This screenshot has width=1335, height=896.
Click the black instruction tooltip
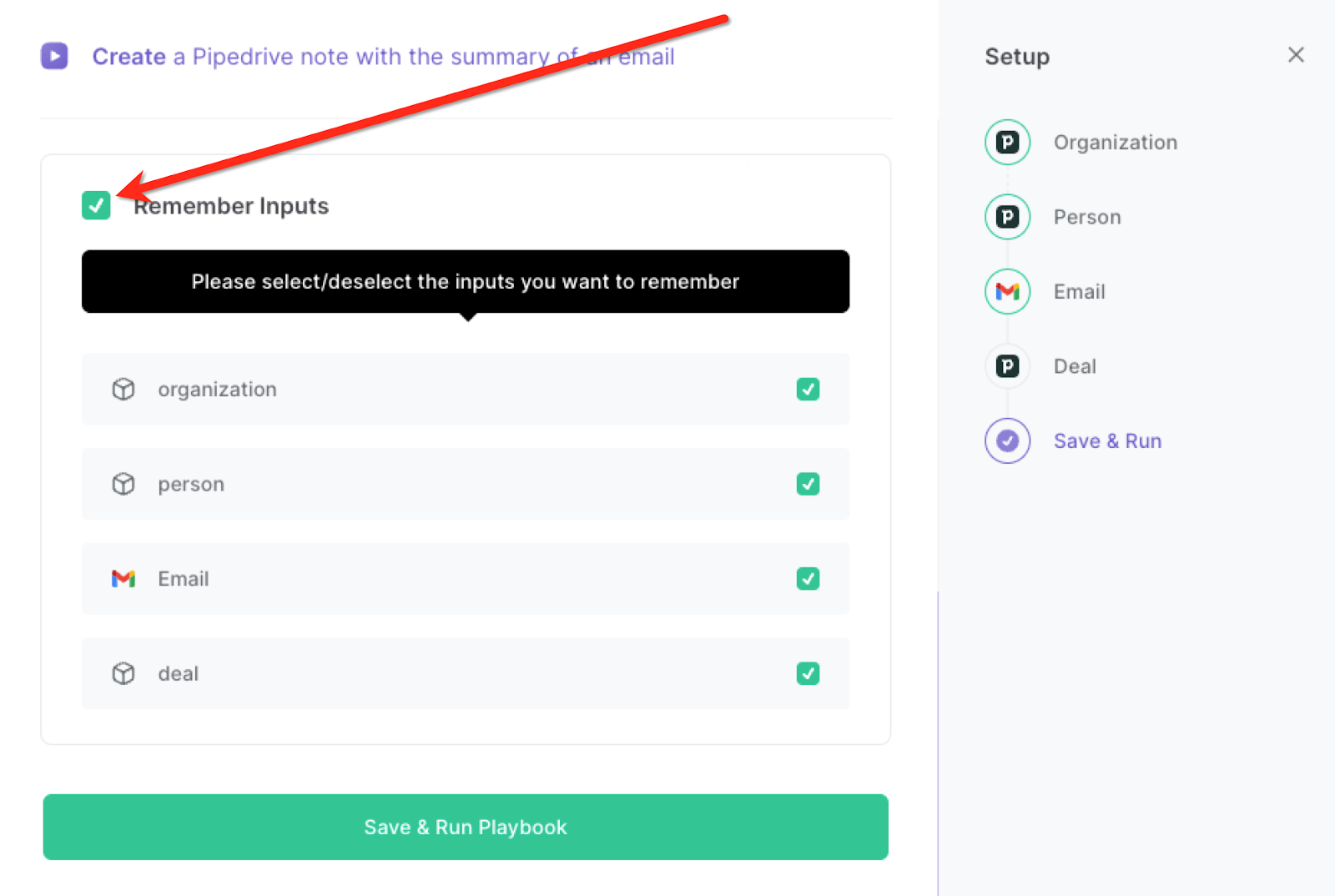coord(465,281)
